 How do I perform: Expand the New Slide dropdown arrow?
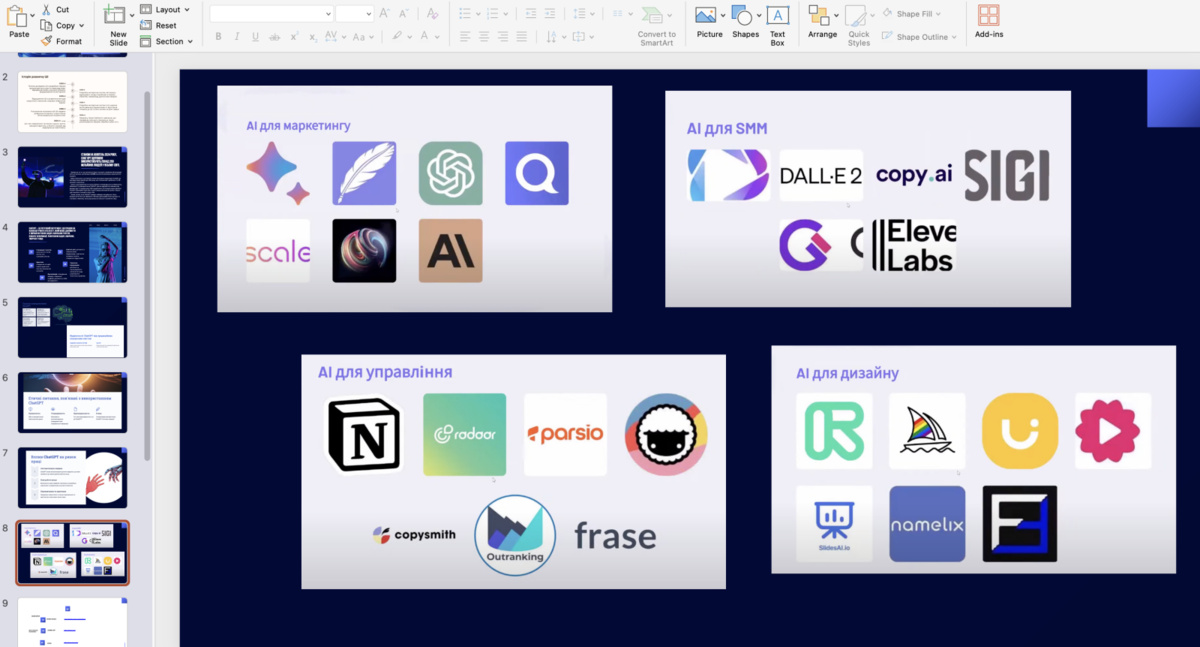tap(132, 16)
